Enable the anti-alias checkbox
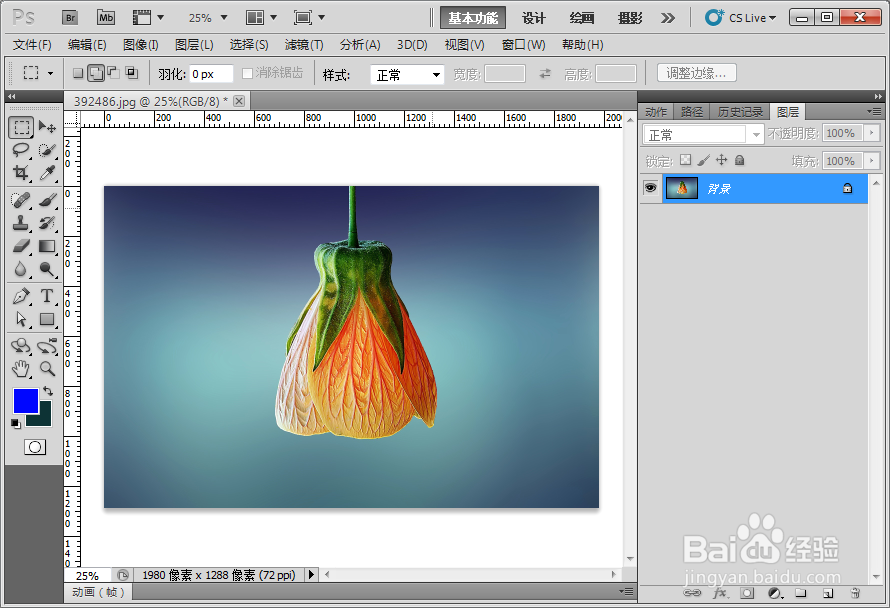The image size is (890, 608). 247,73
